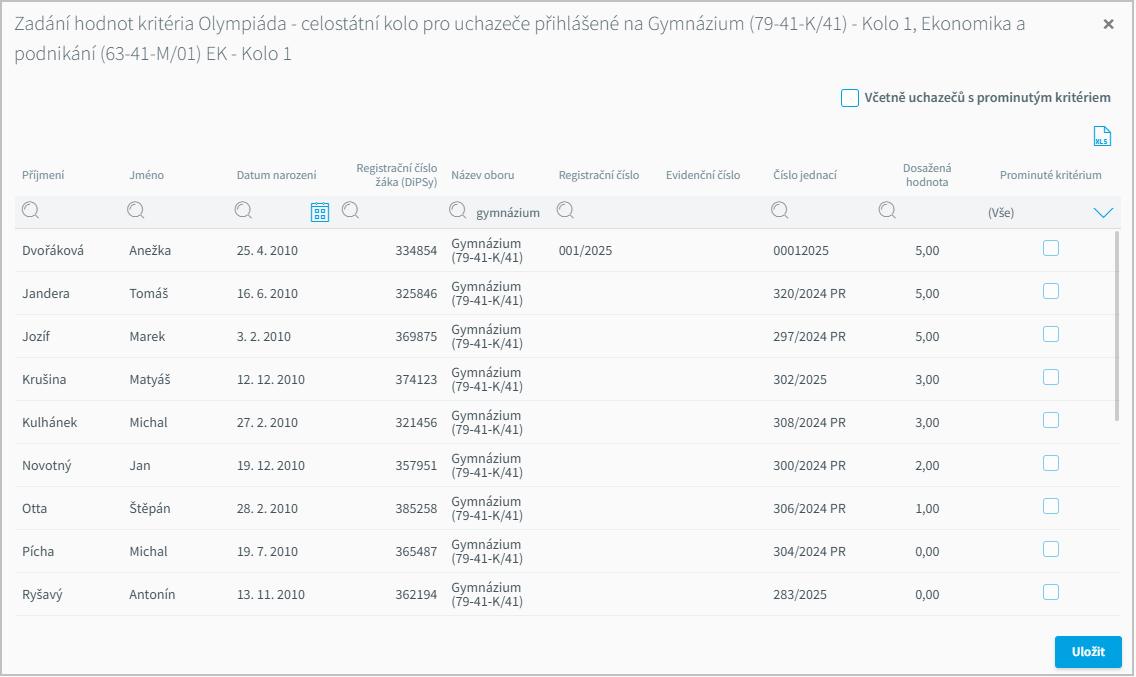Tick Prominuté kritérium for Ryšavý Antonín
This screenshot has width=1136, height=677.
tap(1051, 592)
